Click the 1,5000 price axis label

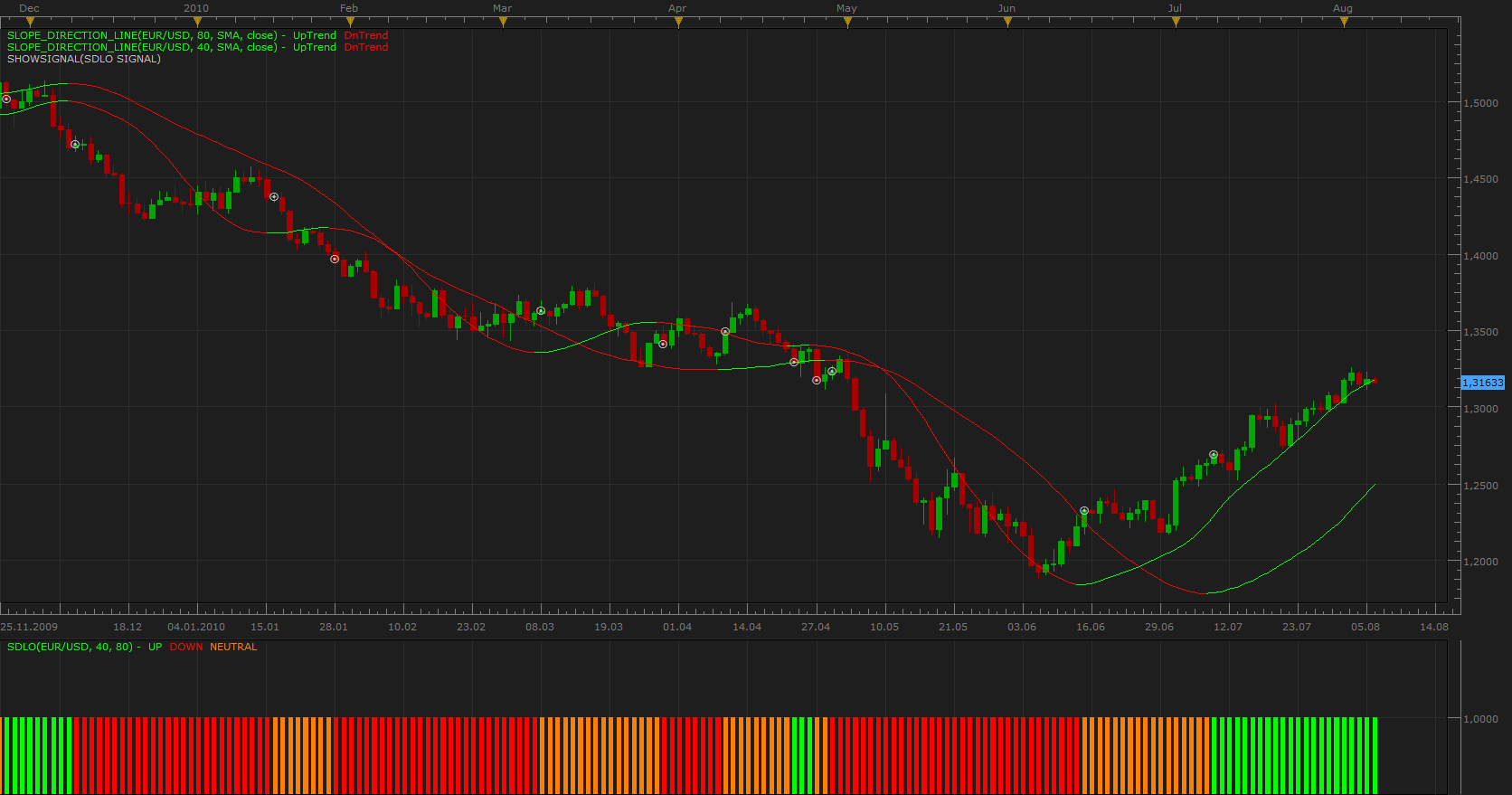coord(1481,103)
